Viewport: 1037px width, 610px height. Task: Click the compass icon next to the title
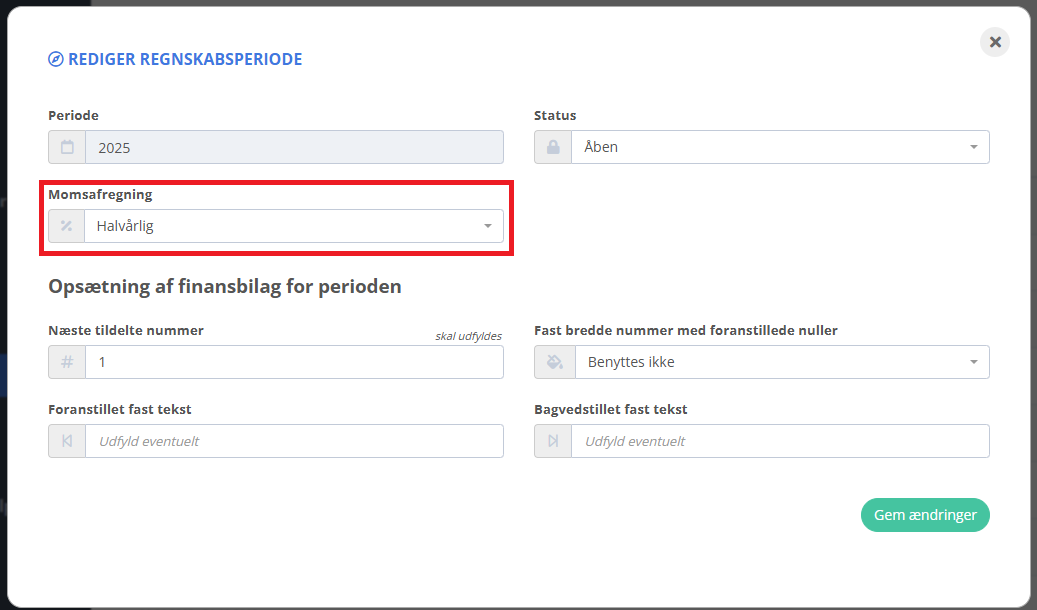point(56,59)
